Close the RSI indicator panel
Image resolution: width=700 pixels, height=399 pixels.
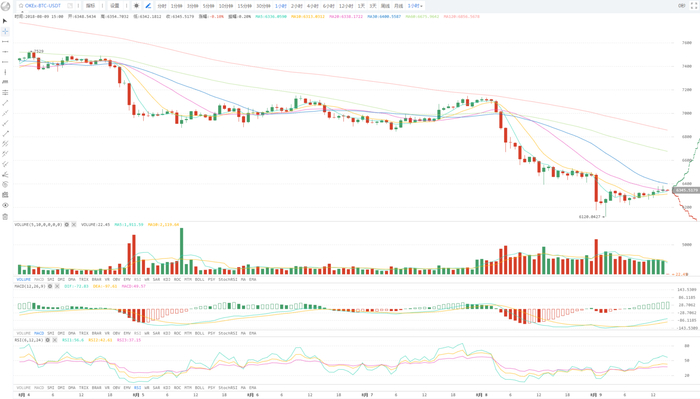click(54, 340)
